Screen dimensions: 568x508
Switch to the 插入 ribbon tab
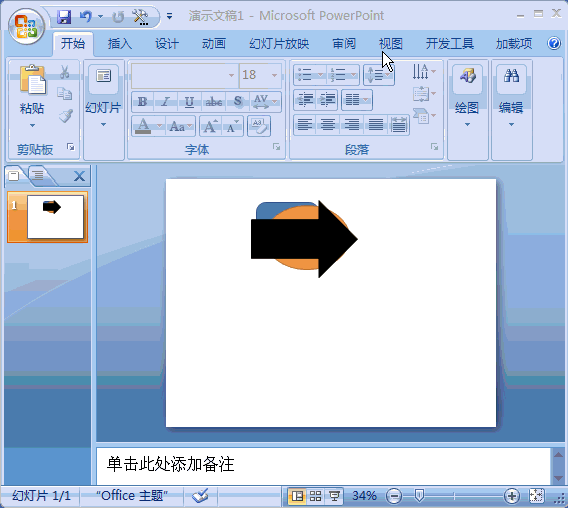[x=120, y=44]
